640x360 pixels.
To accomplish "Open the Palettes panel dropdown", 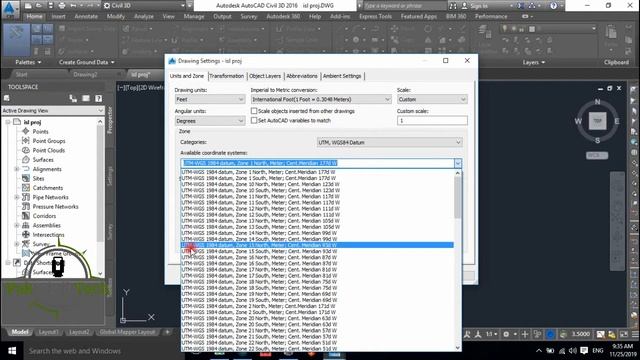I will coord(28,62).
